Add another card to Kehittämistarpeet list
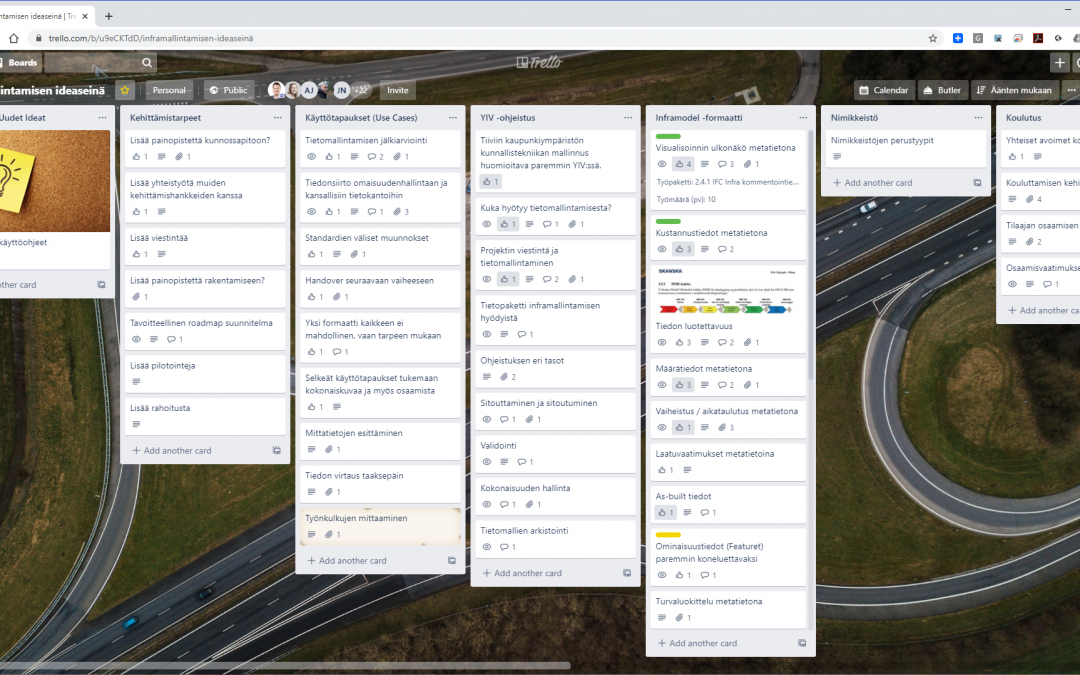Image resolution: width=1080 pixels, height=675 pixels. 172,450
